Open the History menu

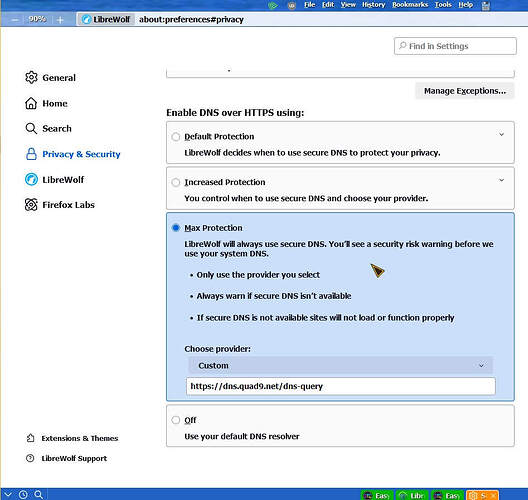tap(373, 5)
